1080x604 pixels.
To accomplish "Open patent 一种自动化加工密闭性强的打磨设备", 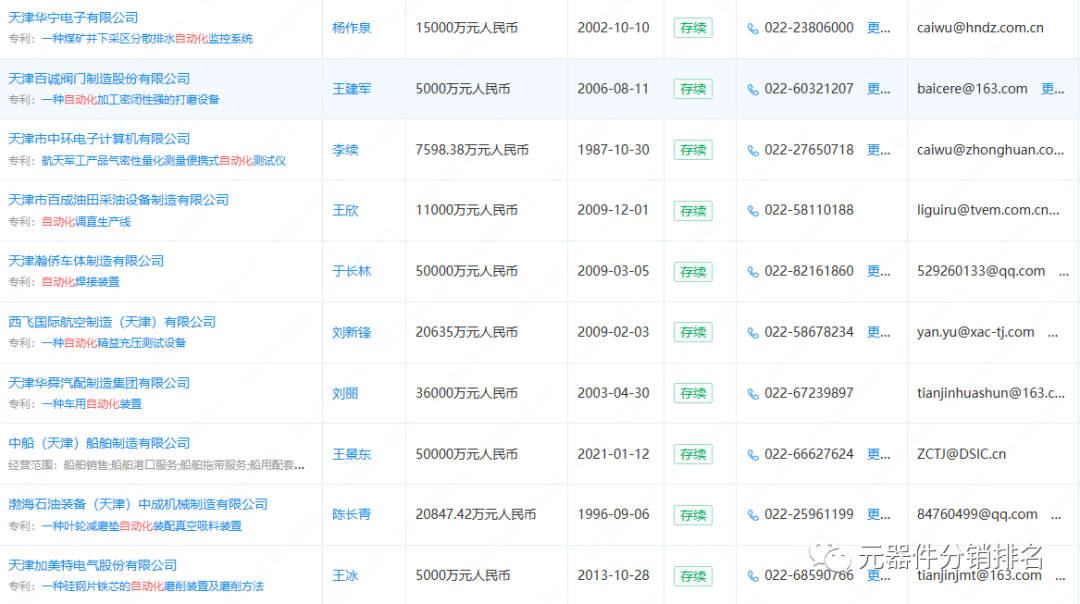I will (x=130, y=100).
